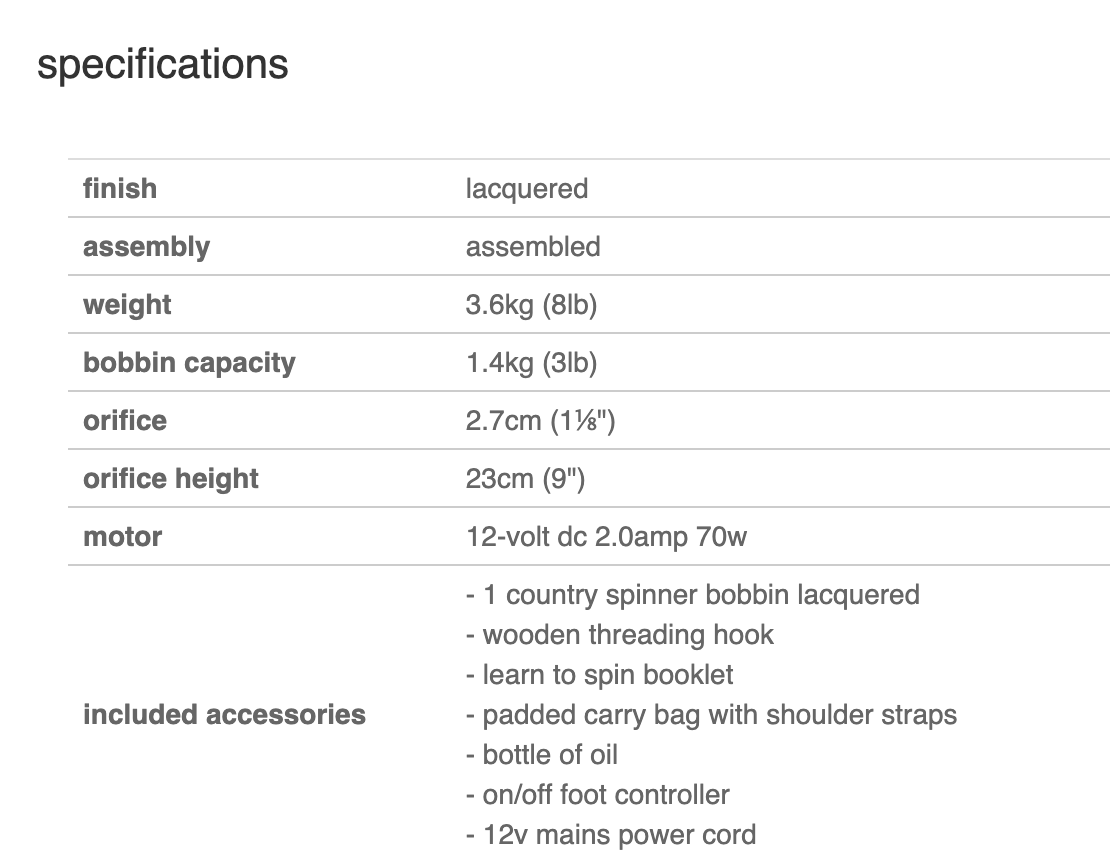Click the assembly row label
1110x858 pixels.
click(146, 246)
